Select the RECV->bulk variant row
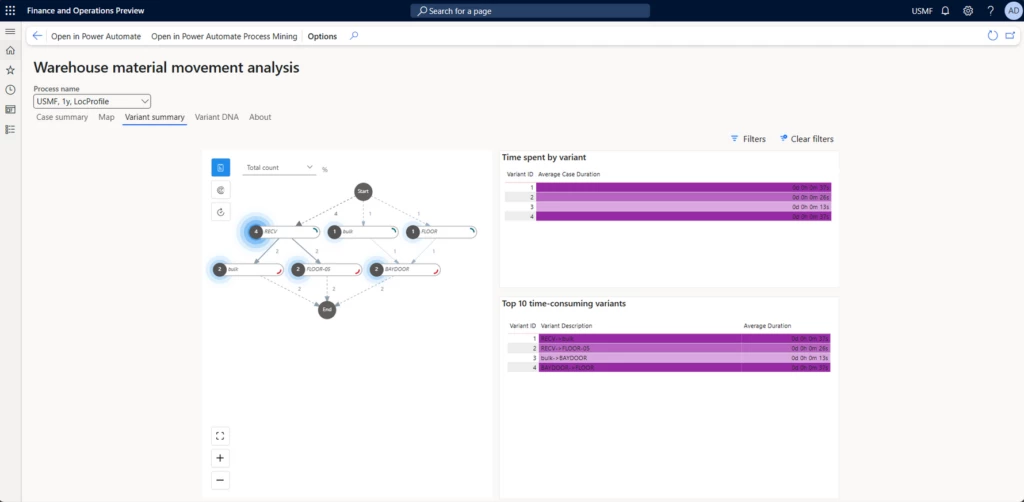1024x502 pixels. [669, 339]
